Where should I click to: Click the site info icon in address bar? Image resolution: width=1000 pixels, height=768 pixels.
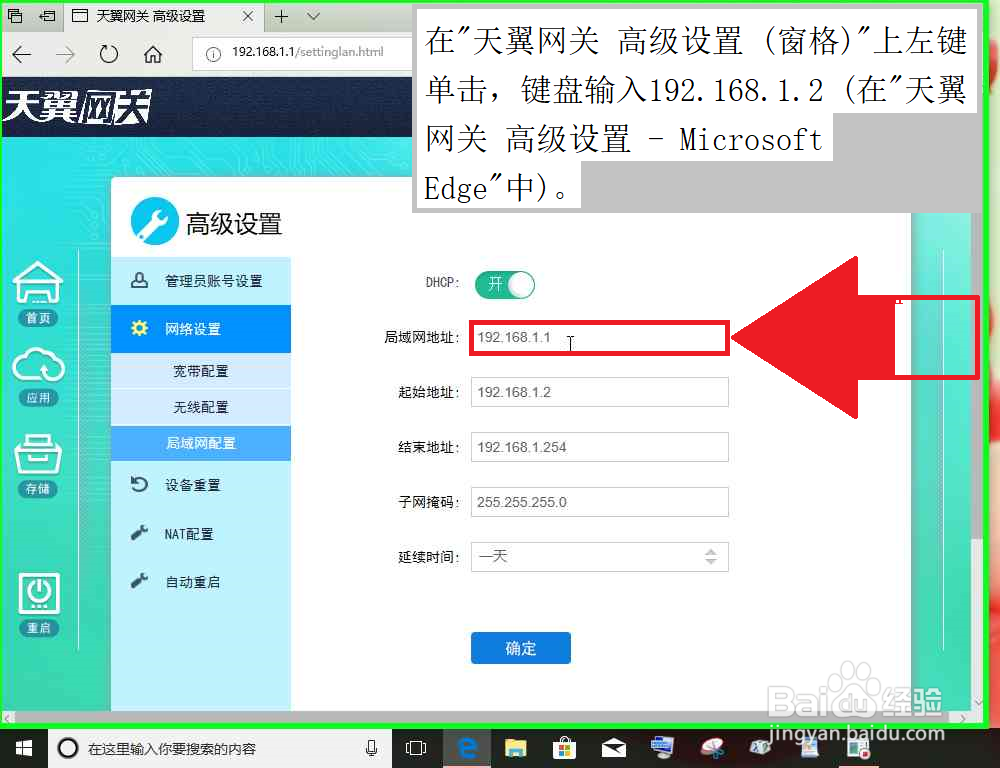(x=213, y=55)
